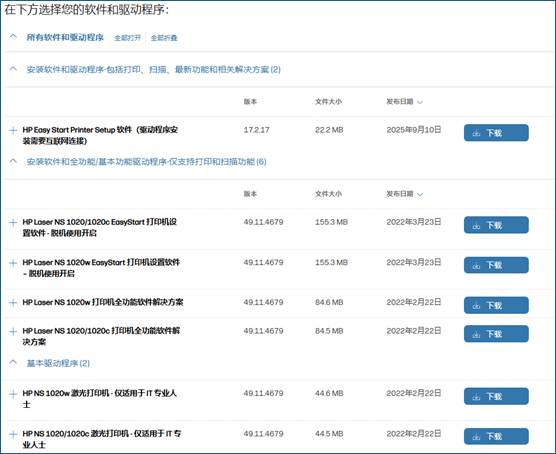Click 全部打开 link
This screenshot has height=454, width=556.
(x=128, y=38)
